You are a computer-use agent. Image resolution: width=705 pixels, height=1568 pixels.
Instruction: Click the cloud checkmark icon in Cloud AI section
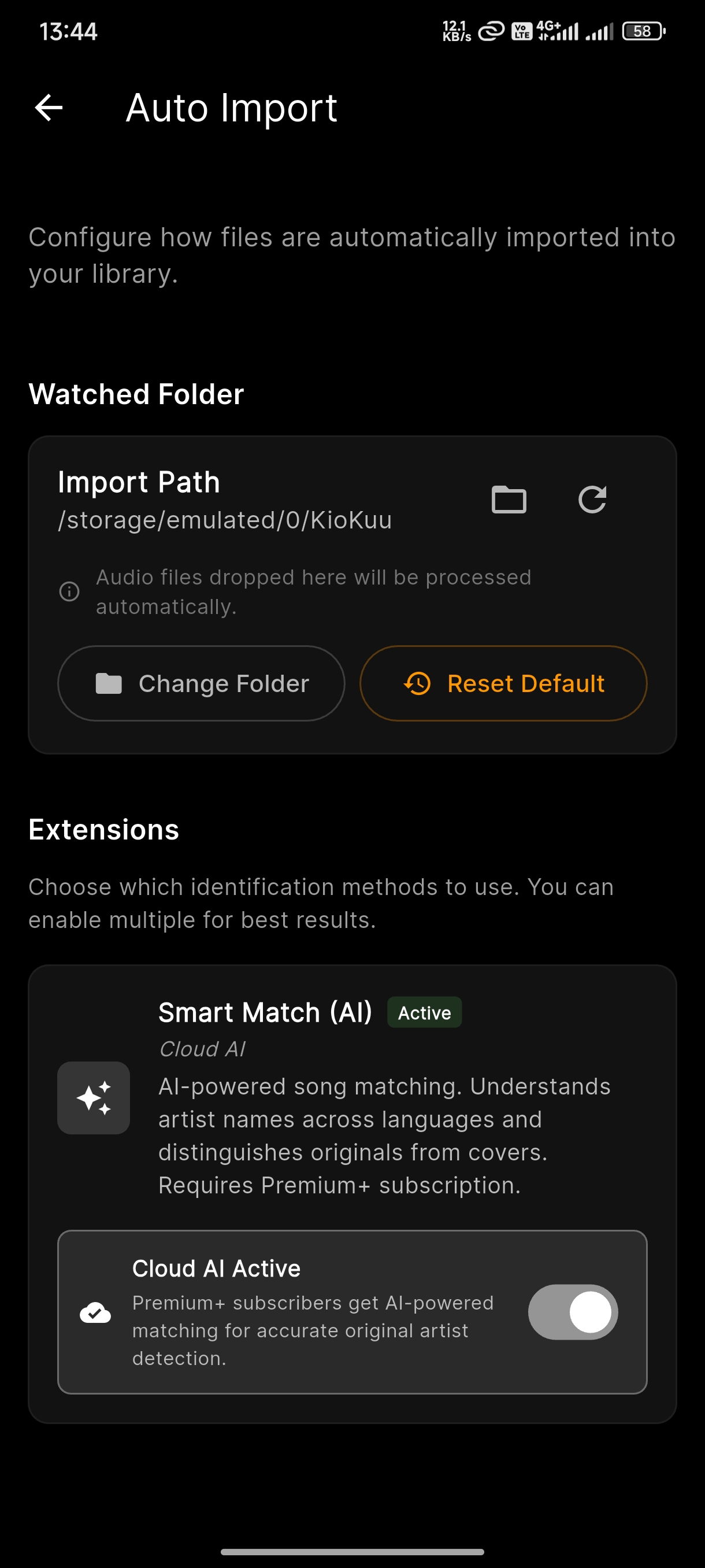[94, 1313]
